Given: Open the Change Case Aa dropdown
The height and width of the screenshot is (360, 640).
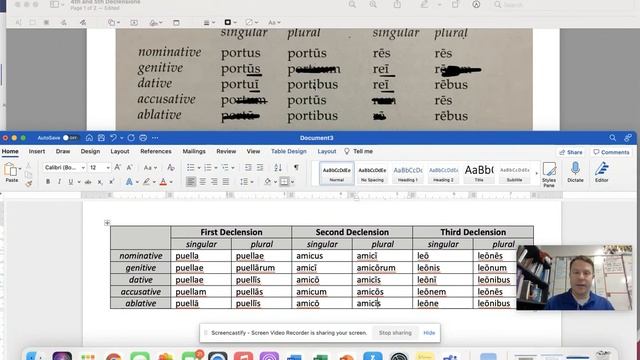Looking at the screenshot, I should point(149,167).
